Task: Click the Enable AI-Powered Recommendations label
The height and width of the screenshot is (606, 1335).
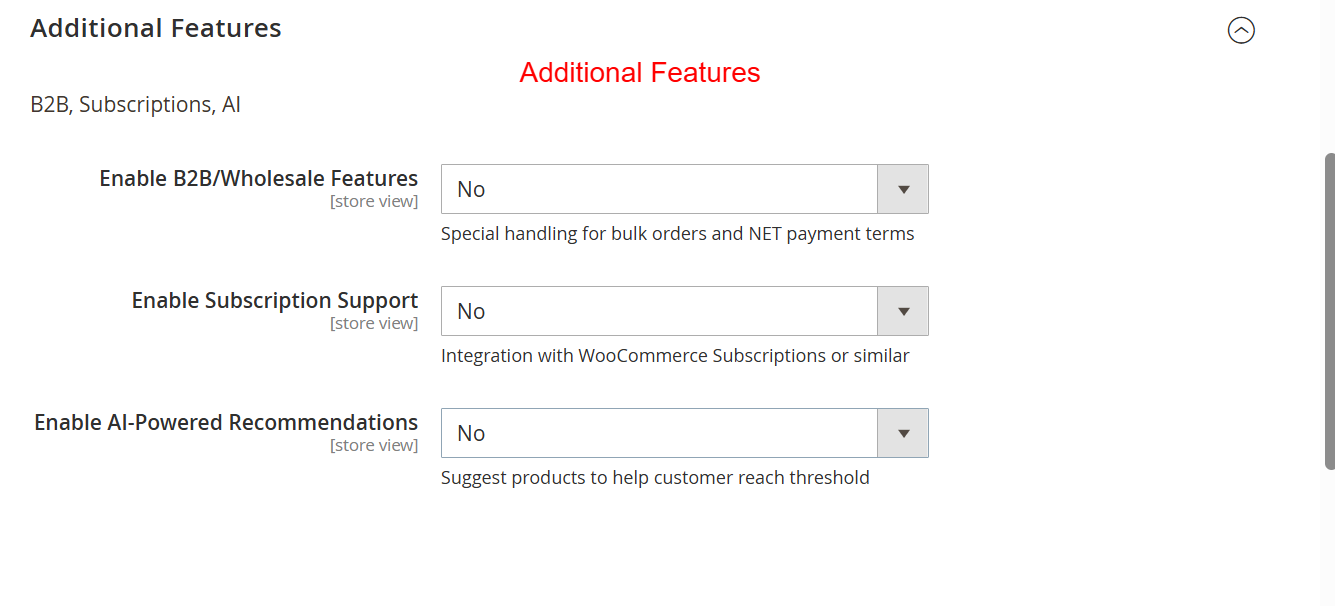Action: coord(226,423)
